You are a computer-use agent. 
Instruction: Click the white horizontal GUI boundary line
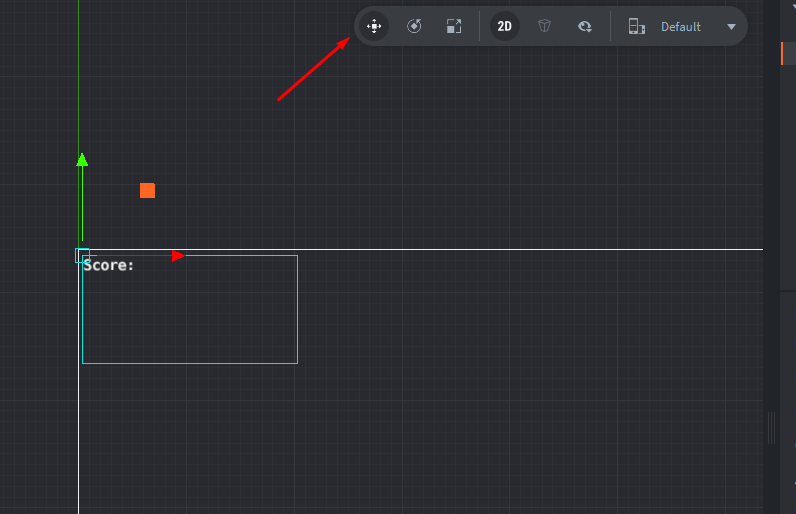500,249
